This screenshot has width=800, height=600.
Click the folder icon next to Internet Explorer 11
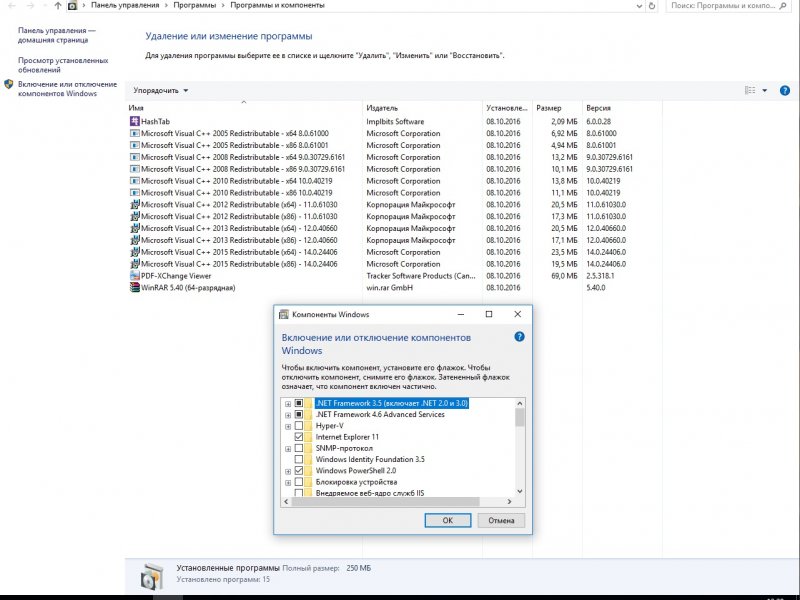click(308, 437)
